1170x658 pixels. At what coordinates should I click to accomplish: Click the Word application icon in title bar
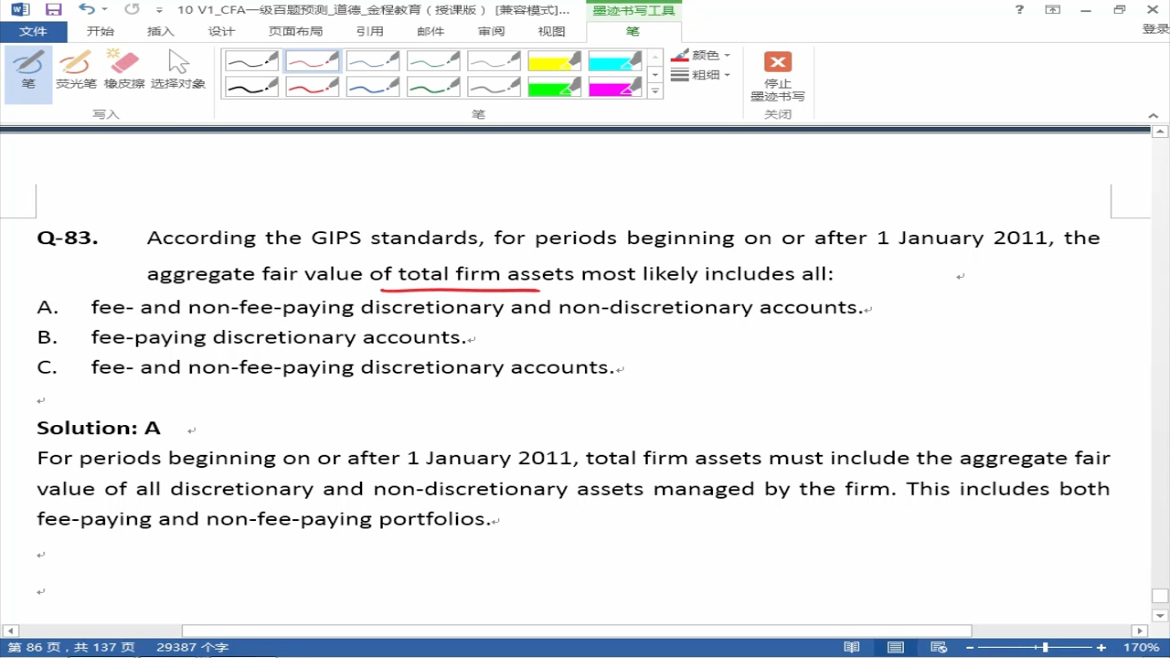pyautogui.click(x=19, y=10)
